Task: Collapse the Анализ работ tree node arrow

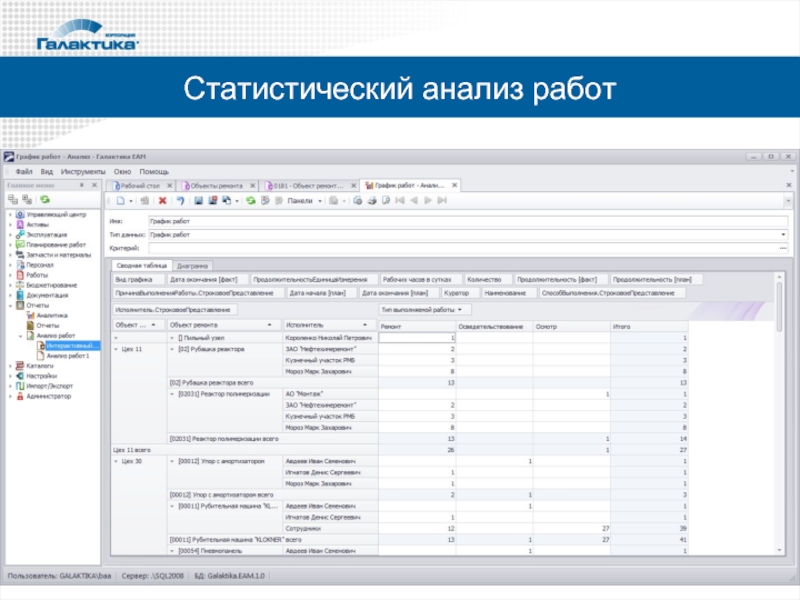Action: pos(20,336)
